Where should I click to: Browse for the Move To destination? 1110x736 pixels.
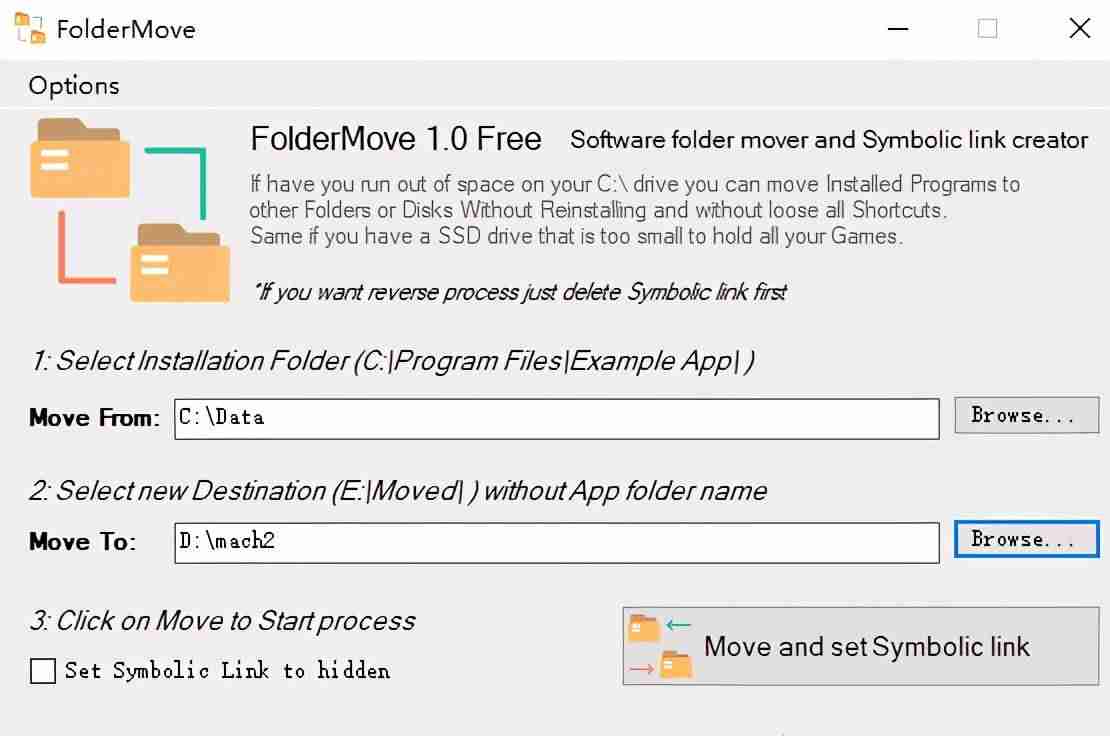coord(1026,539)
